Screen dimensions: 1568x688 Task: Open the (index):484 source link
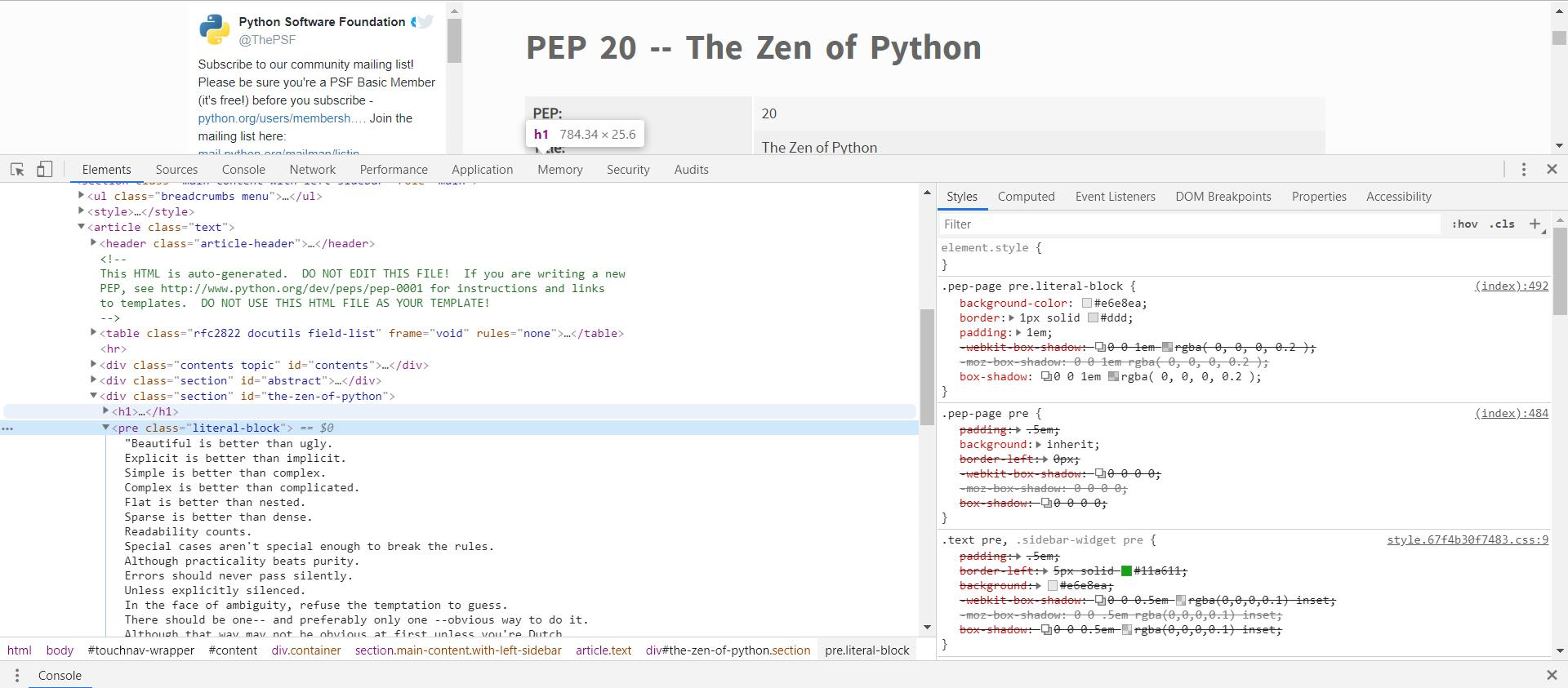[1511, 413]
